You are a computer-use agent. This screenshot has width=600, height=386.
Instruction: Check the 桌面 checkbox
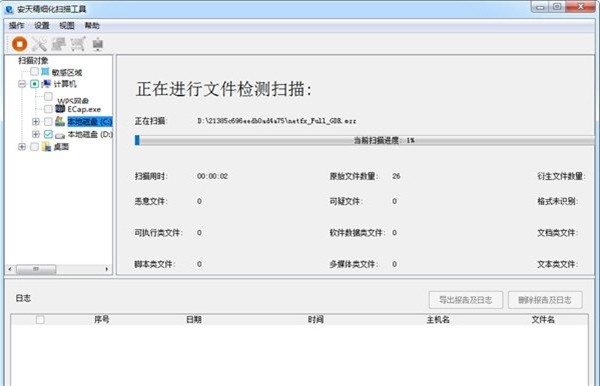coord(34,147)
